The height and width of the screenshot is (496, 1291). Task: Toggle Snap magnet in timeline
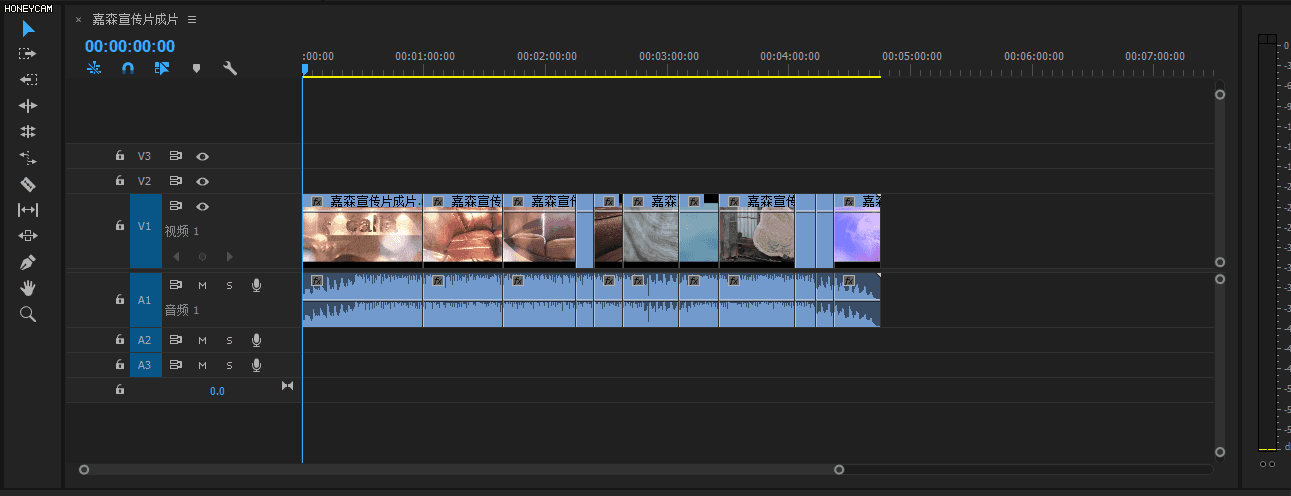click(x=128, y=69)
